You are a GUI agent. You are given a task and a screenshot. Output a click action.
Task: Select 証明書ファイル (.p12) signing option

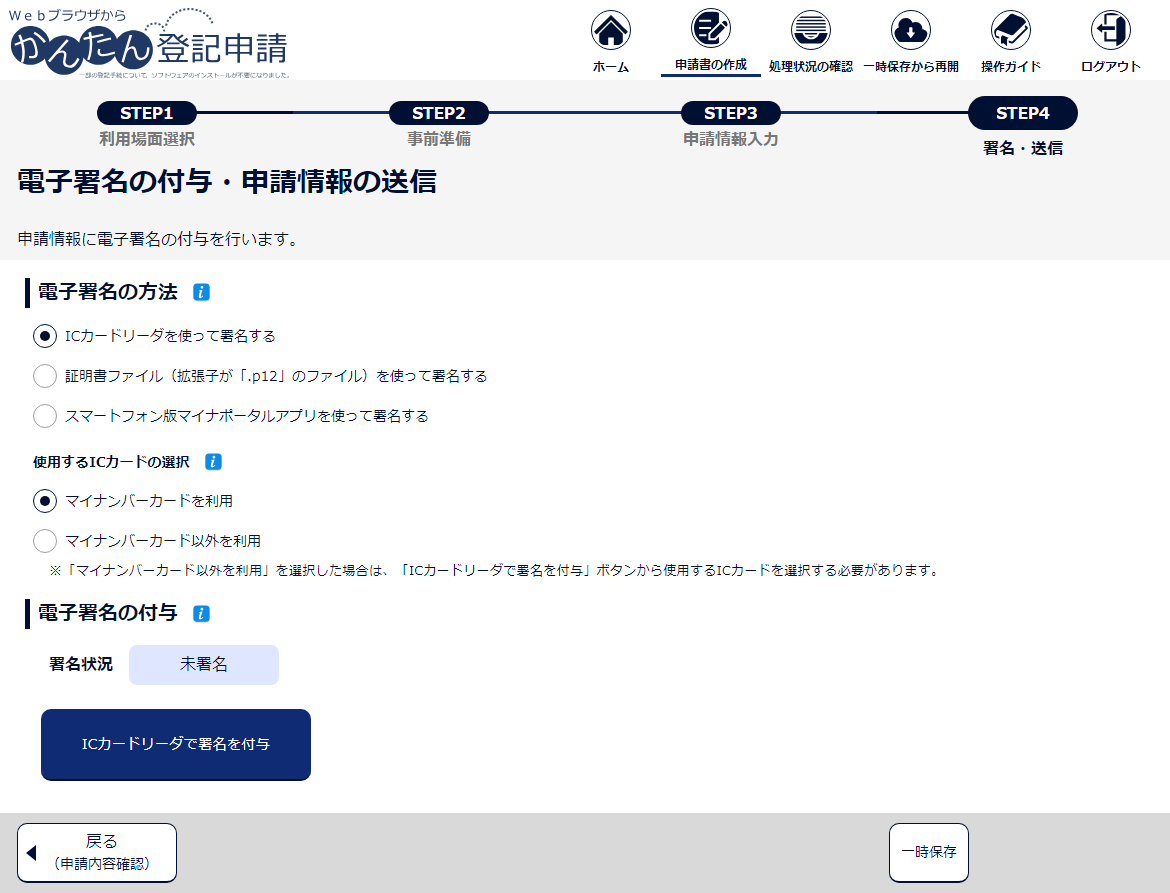(45, 376)
